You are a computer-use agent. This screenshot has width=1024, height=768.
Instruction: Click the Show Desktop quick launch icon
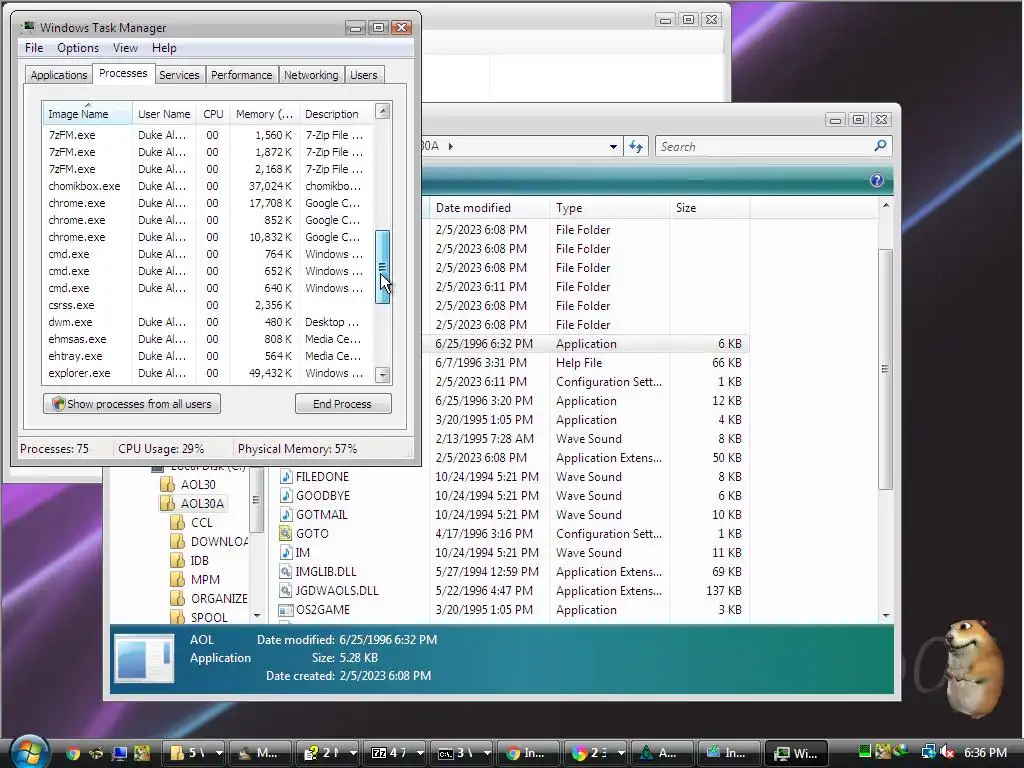pyautogui.click(x=120, y=753)
